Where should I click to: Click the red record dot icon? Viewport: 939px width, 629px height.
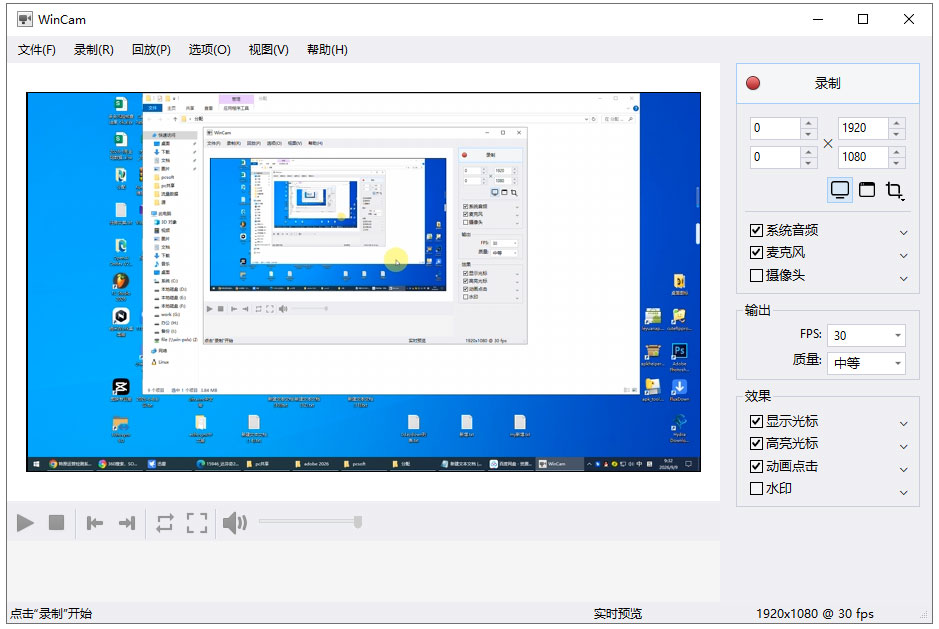[x=753, y=83]
